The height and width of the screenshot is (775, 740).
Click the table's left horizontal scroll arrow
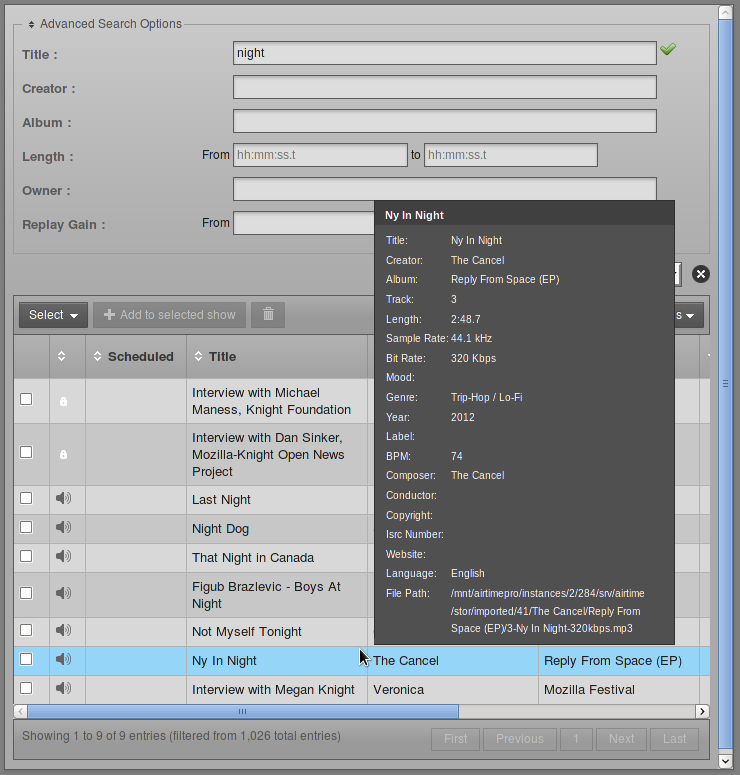click(x=21, y=711)
